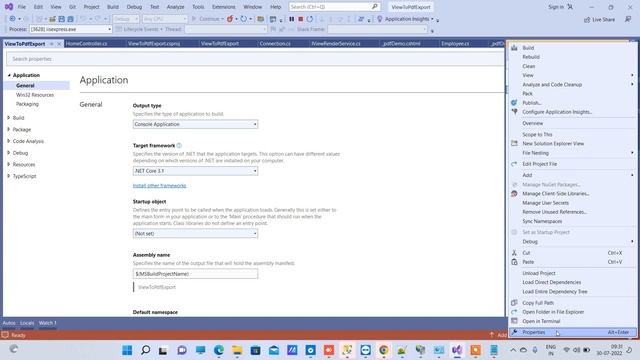Expand the Debug properties section
This screenshot has height=360, width=640.
click(9, 153)
